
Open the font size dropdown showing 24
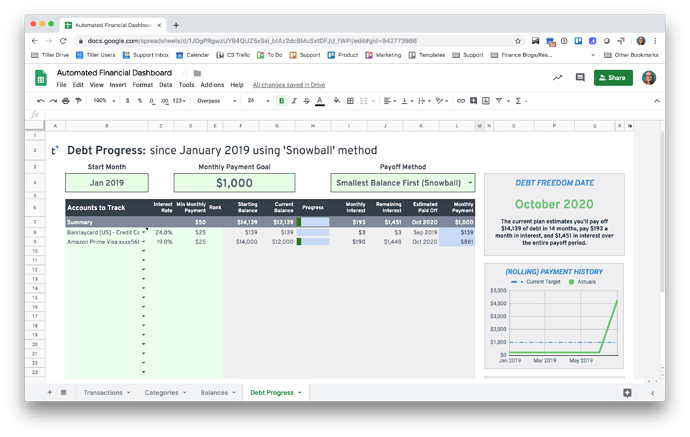258,101
